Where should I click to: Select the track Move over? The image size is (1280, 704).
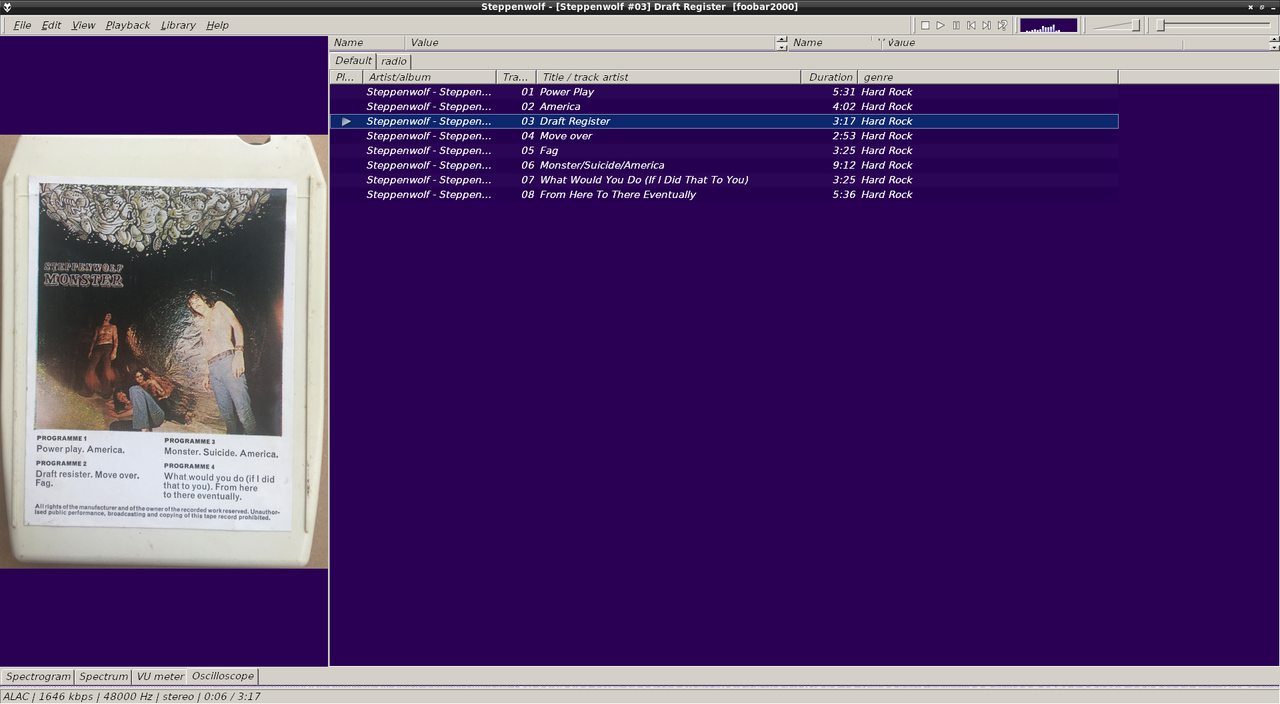click(724, 136)
